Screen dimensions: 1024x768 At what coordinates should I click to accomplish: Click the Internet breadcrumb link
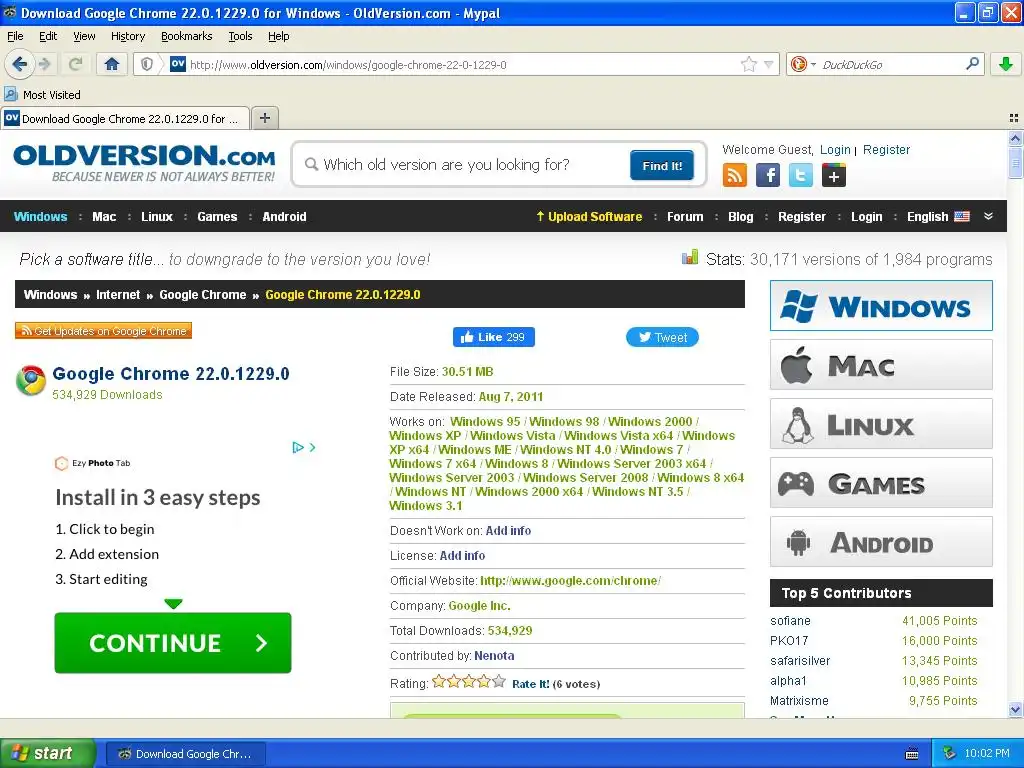(118, 295)
